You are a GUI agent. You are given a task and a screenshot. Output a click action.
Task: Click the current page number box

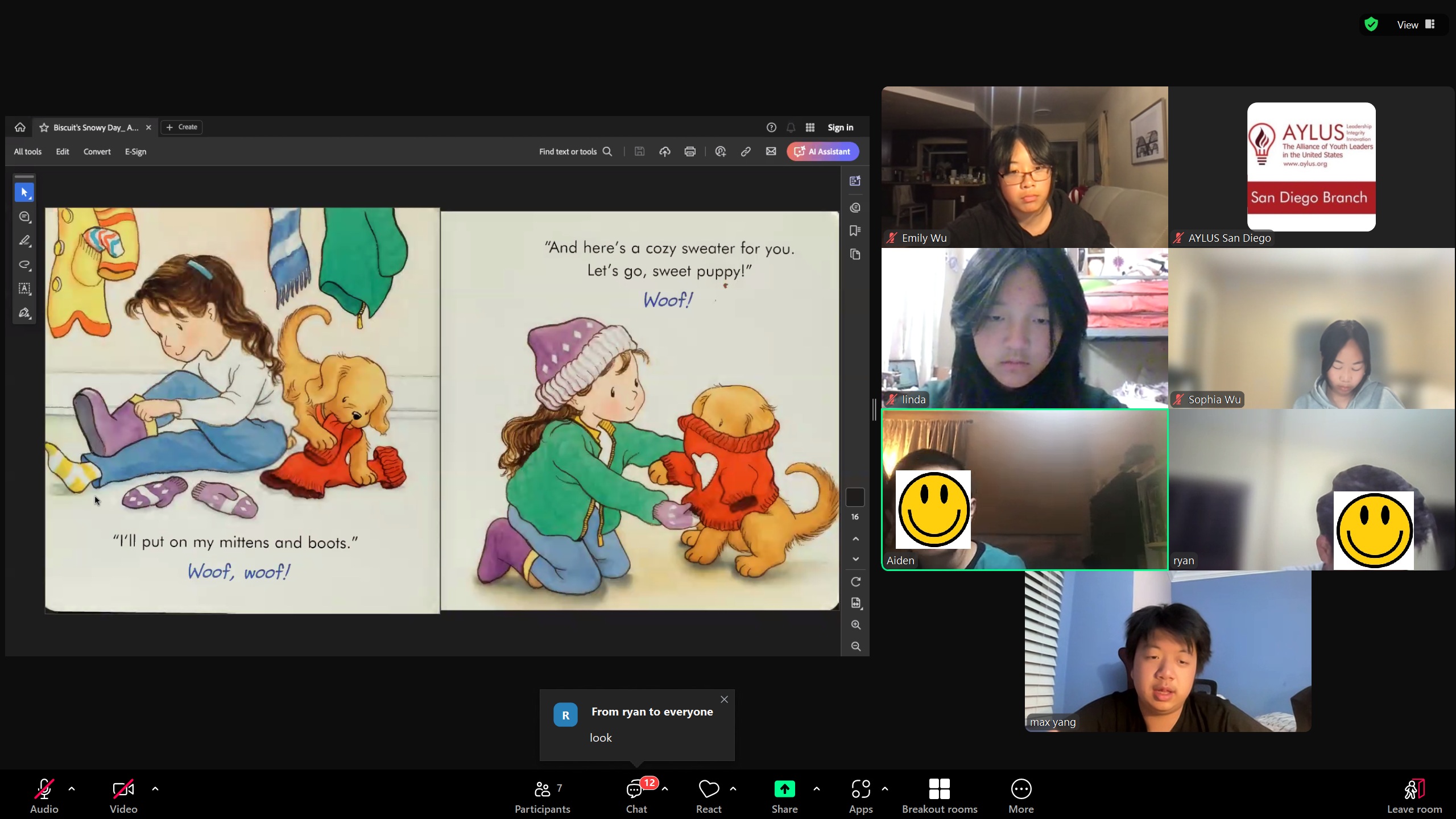[x=855, y=497]
